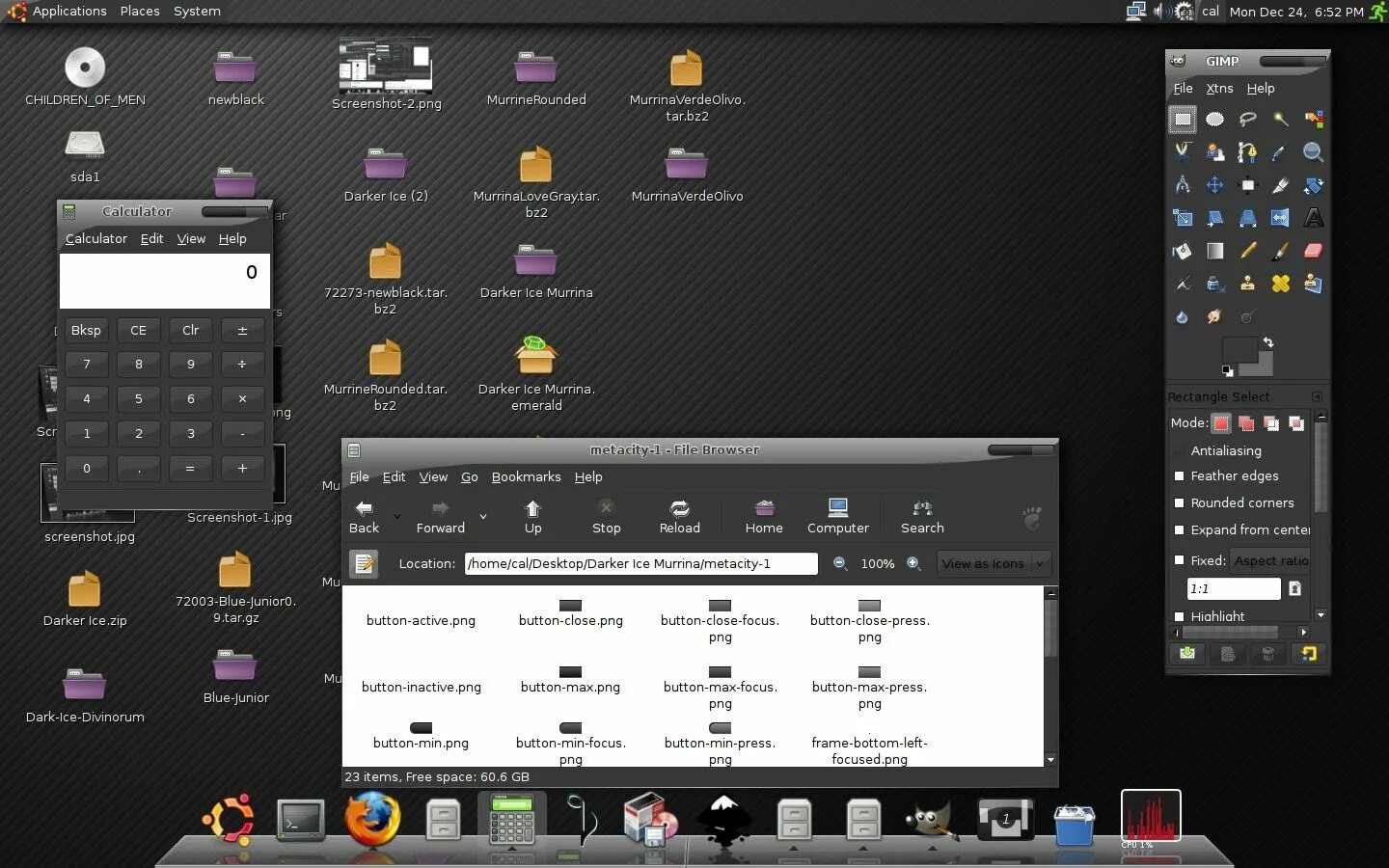This screenshot has height=868, width=1389.
Task: Select the Ellipse Select tool in GIMP
Action: (x=1214, y=120)
